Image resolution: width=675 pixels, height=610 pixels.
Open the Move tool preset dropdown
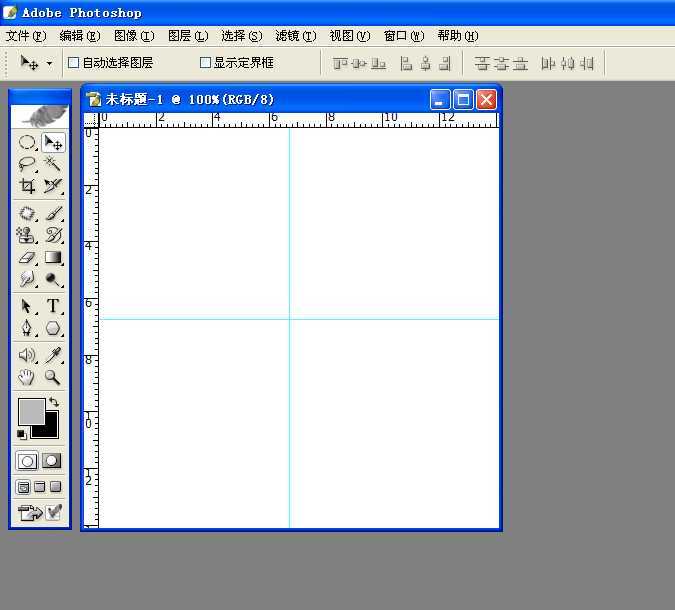point(49,64)
